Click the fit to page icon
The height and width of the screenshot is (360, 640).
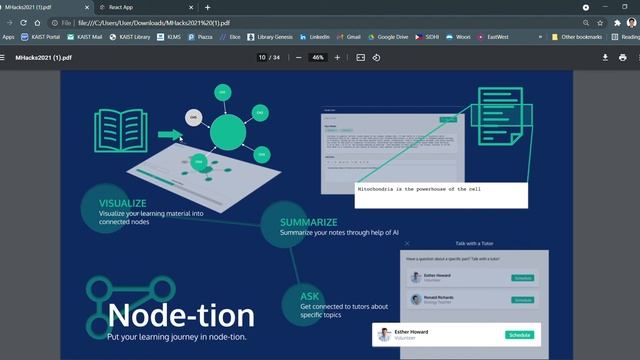360,58
